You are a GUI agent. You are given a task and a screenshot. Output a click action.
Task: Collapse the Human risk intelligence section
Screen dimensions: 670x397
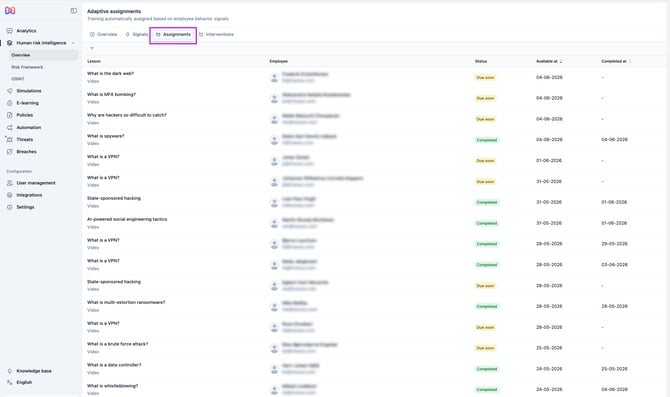73,43
